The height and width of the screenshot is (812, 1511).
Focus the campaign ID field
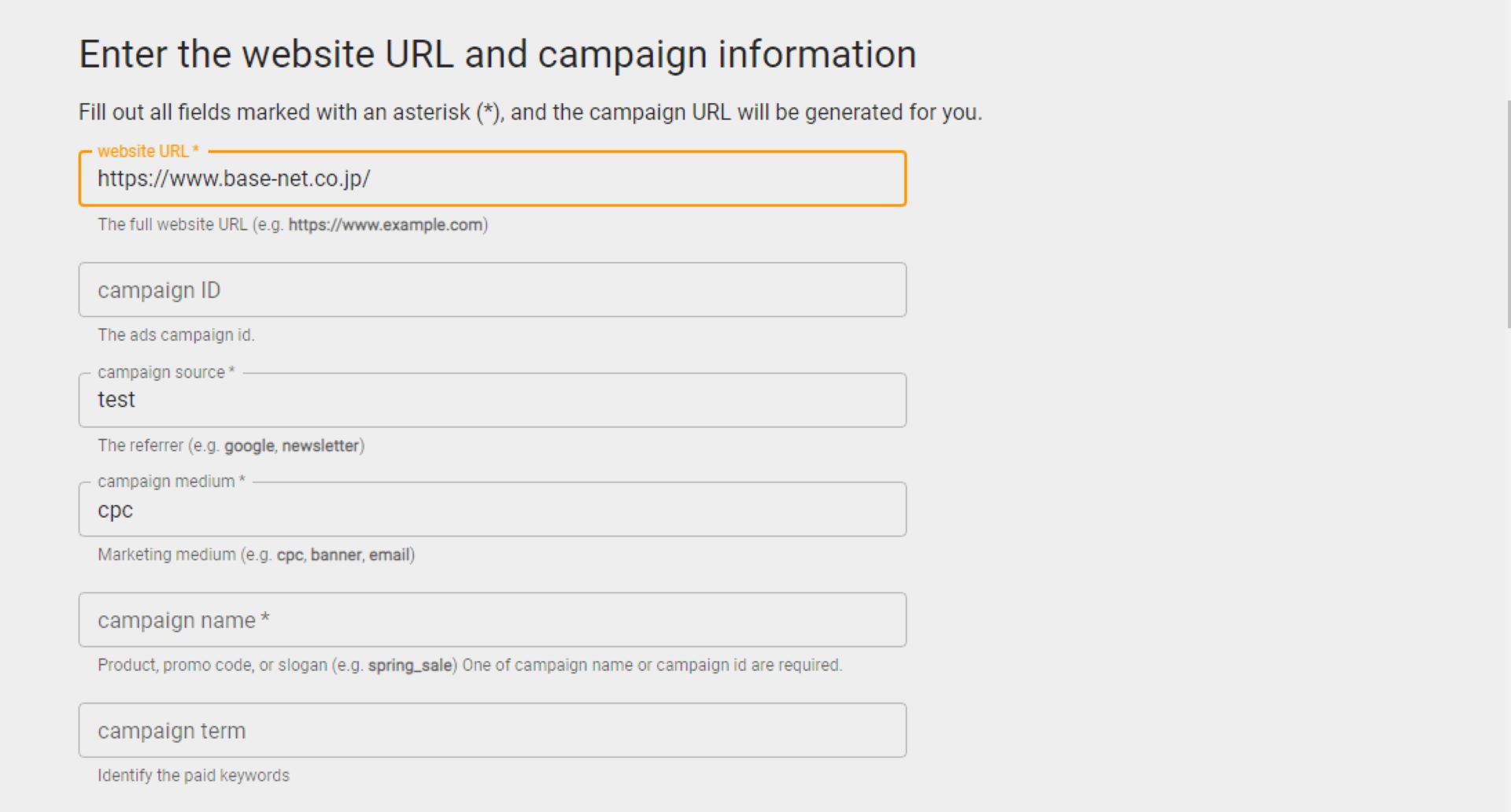[x=492, y=290]
